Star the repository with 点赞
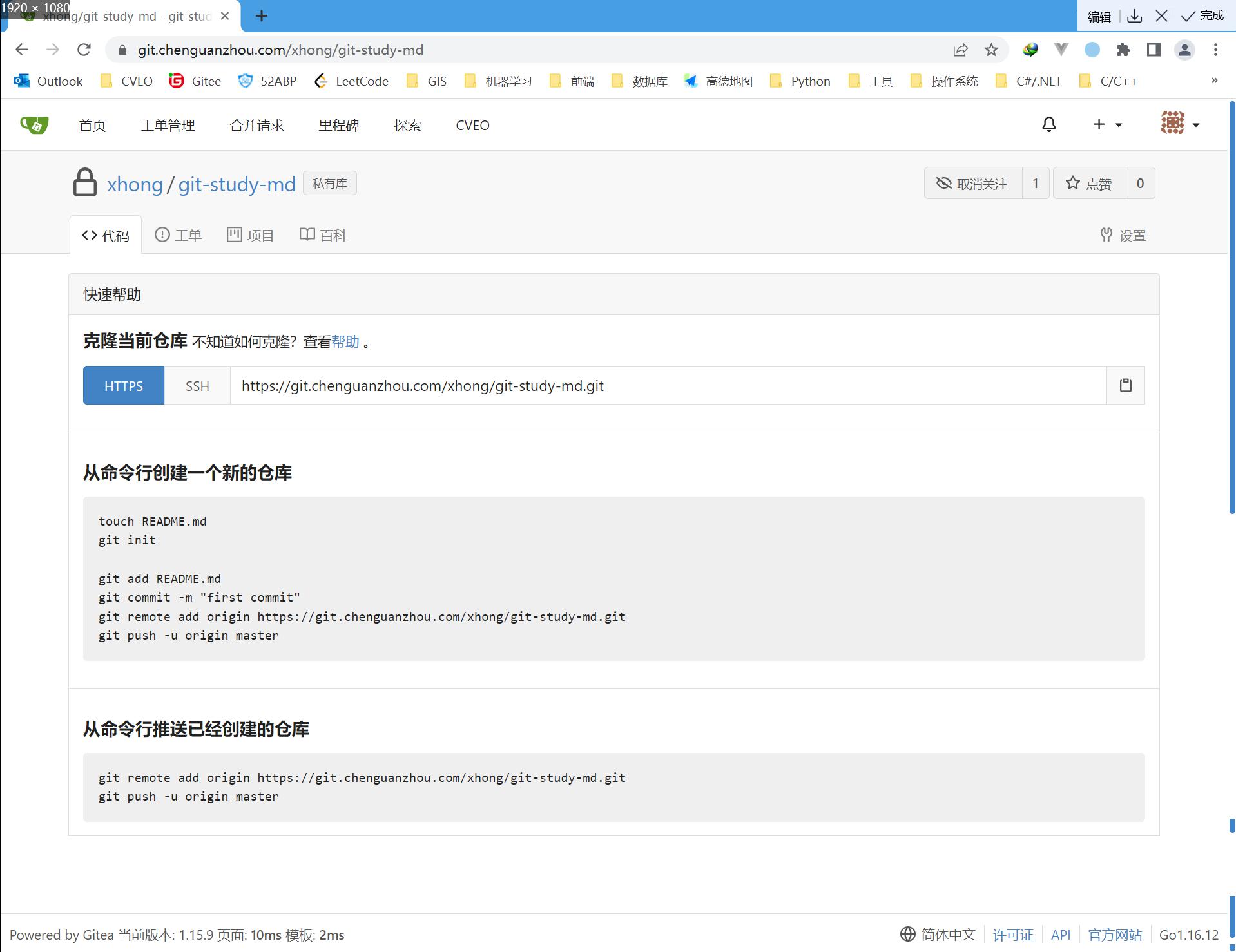Viewport: 1236px width, 952px height. point(1089,184)
